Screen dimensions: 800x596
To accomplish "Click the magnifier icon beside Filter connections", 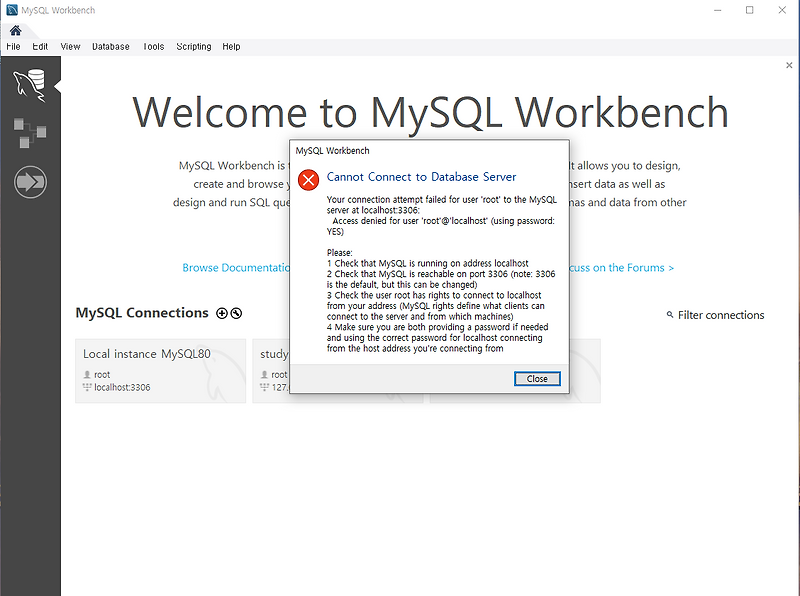I will click(670, 315).
